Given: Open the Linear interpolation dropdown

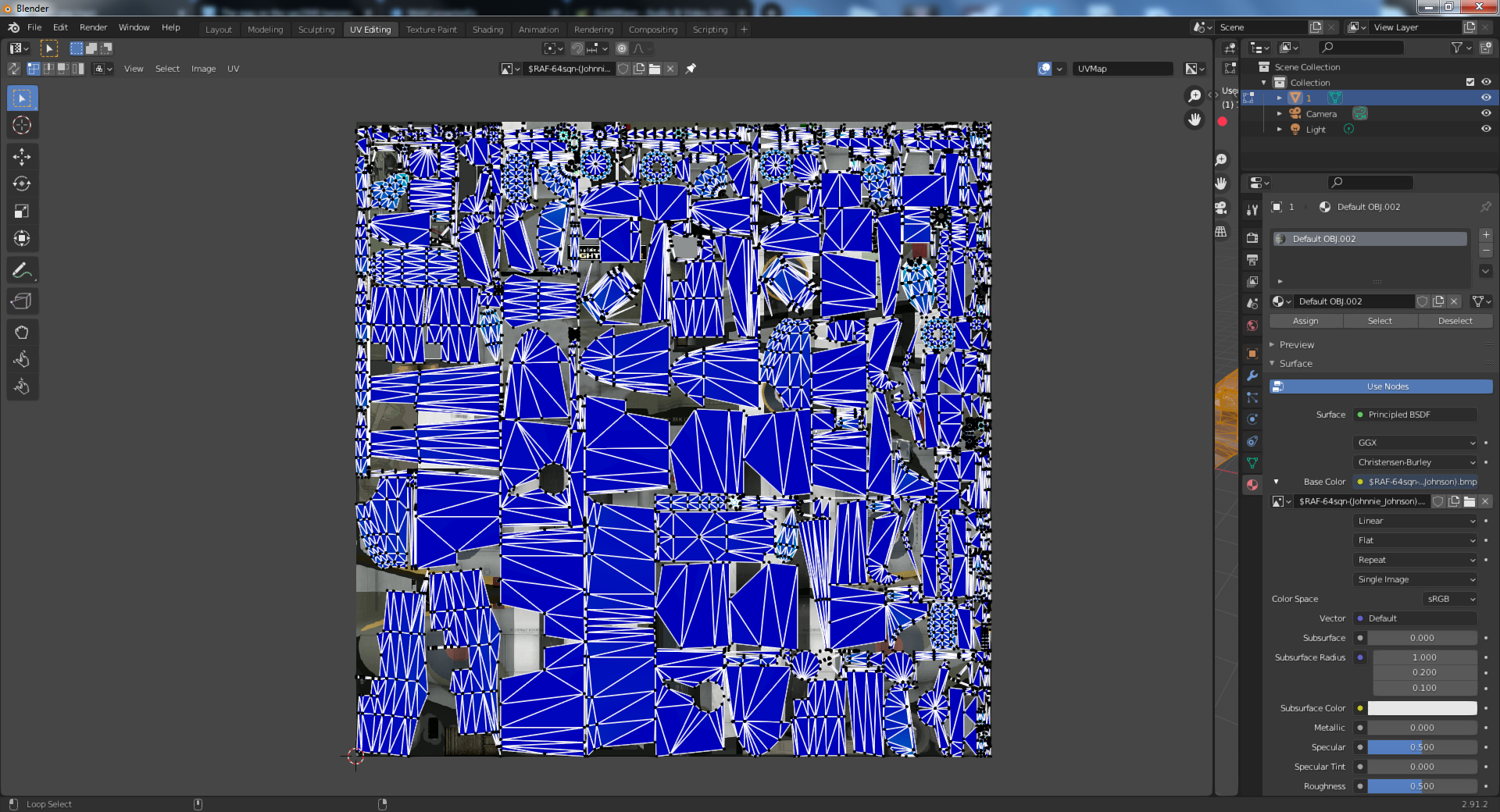Looking at the screenshot, I should (1415, 521).
